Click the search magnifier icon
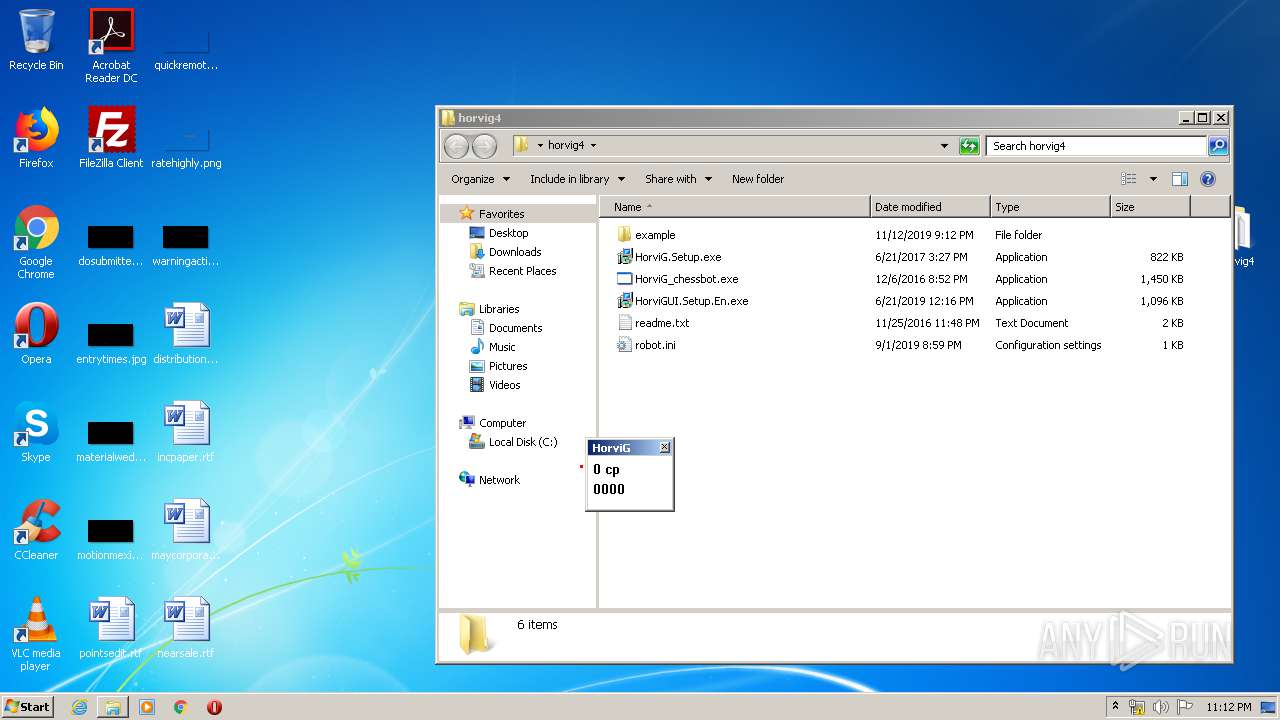The width and height of the screenshot is (1280, 720). coord(1217,146)
